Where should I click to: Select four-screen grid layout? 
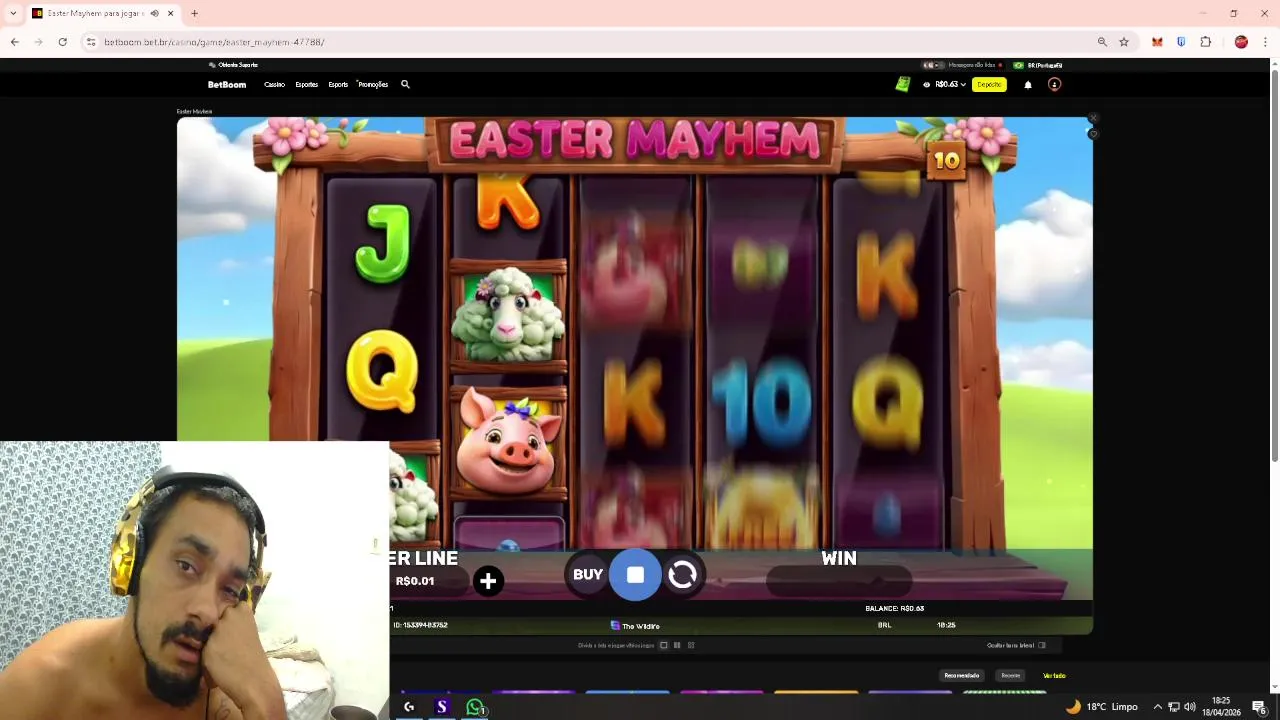[x=691, y=645]
